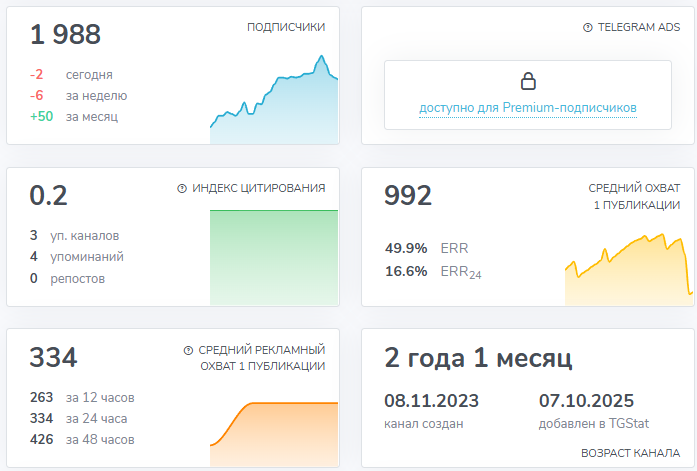Click the 16.6% ERR24 value
The image size is (697, 471).
coord(406,271)
